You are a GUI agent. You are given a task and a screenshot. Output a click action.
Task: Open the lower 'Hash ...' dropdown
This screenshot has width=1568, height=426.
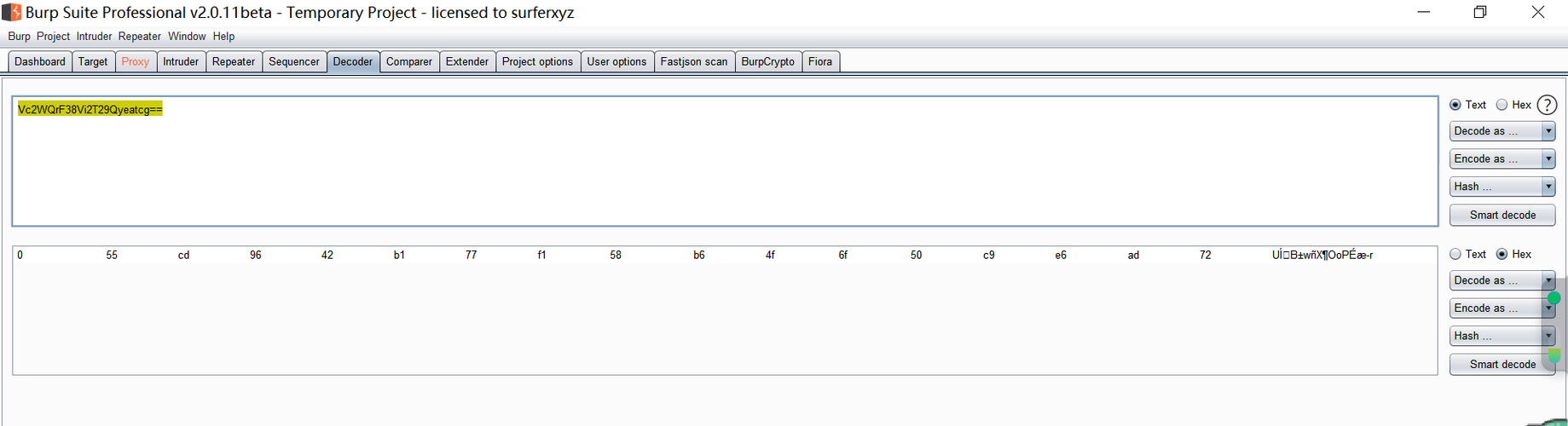[1502, 336]
